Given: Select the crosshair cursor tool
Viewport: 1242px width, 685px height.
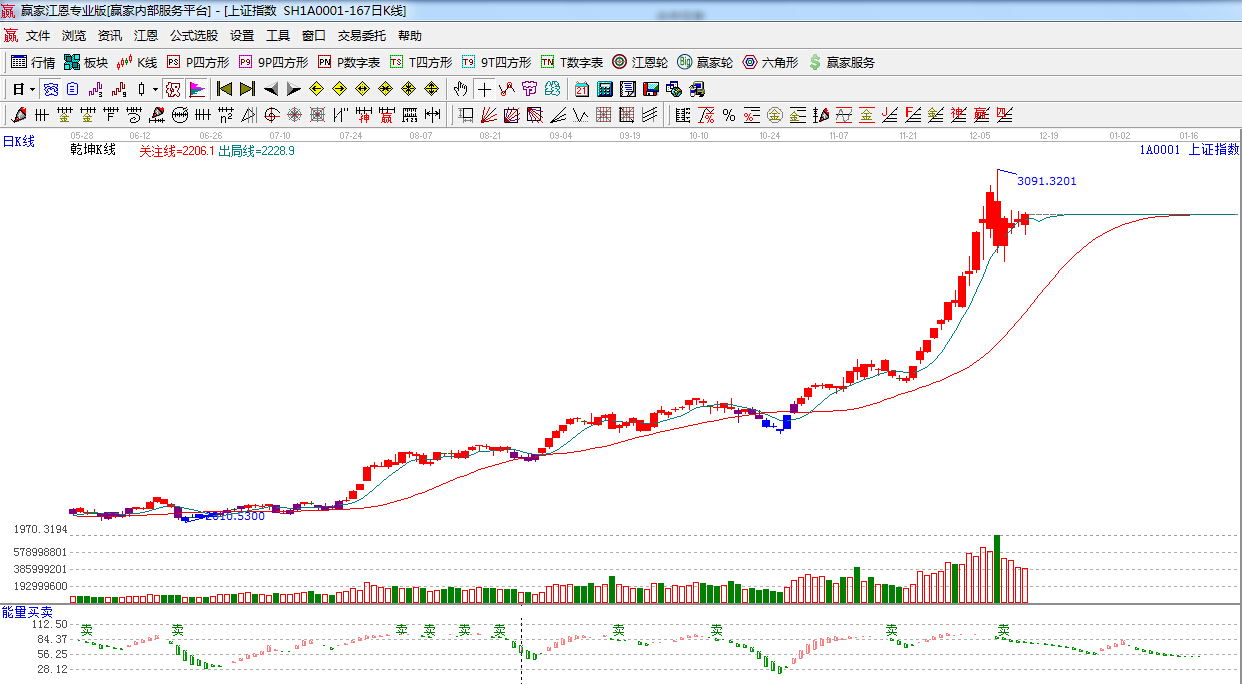Looking at the screenshot, I should (x=484, y=89).
